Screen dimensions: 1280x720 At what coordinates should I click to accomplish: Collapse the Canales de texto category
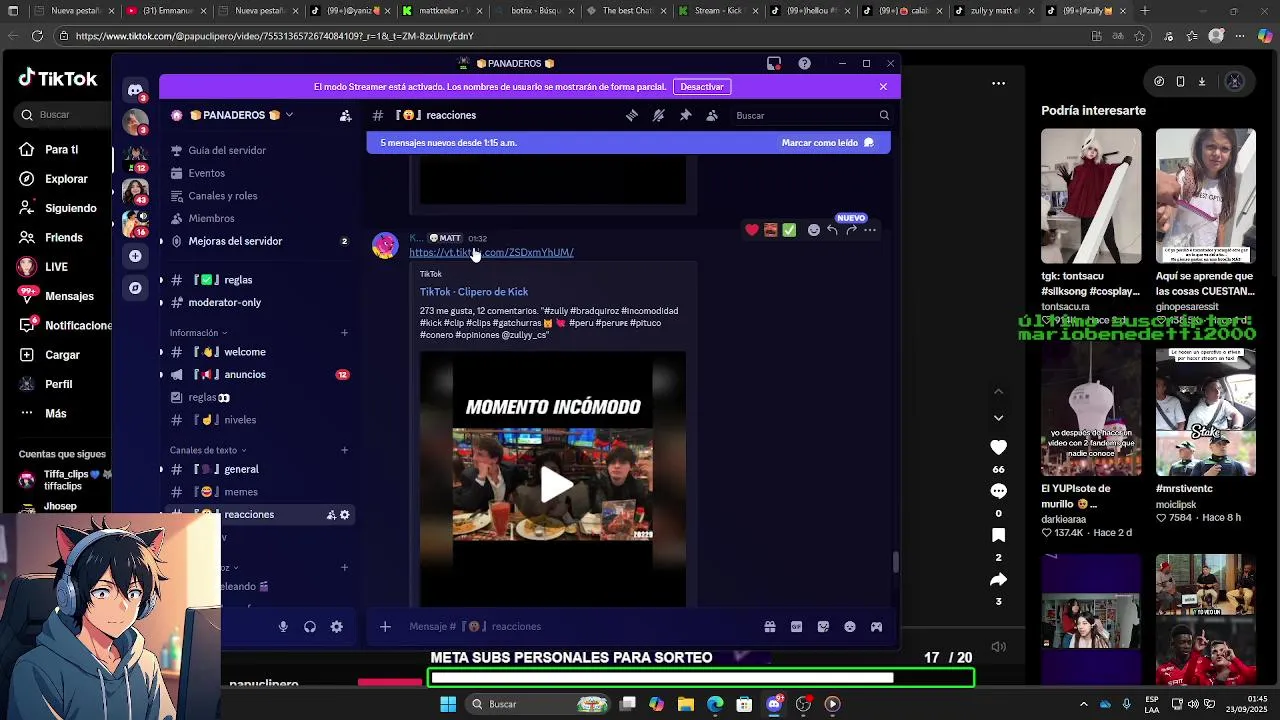tap(208, 450)
